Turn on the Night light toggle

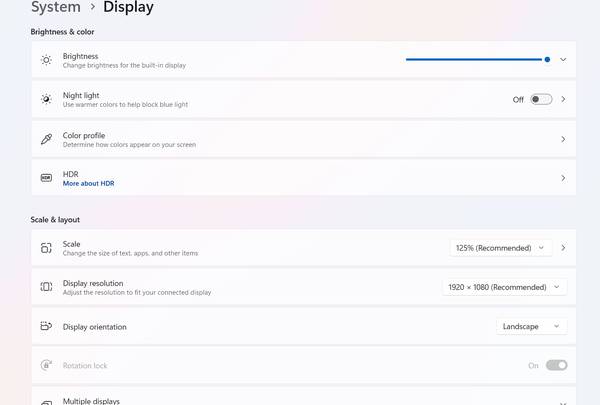tap(541, 99)
